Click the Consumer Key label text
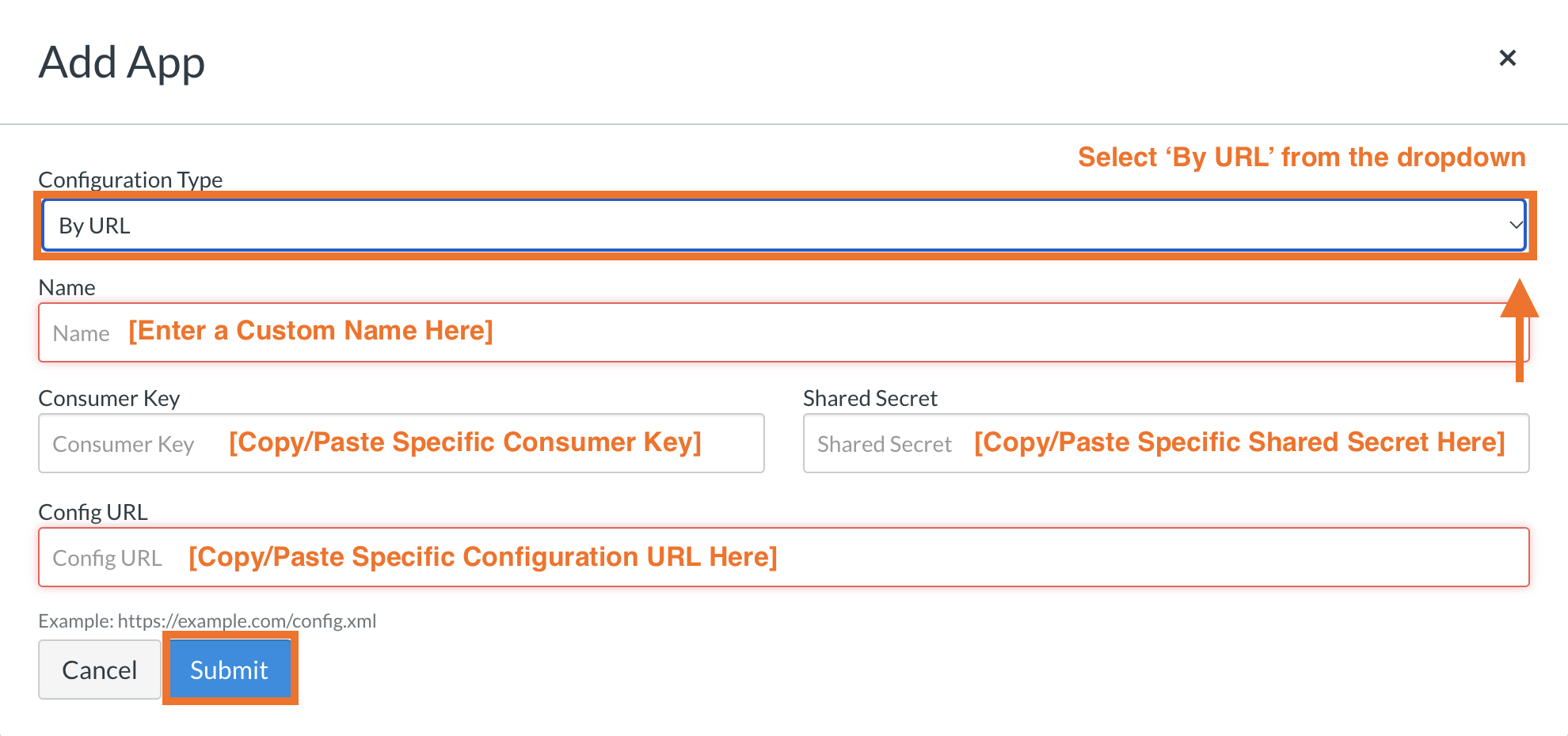 pyautogui.click(x=109, y=398)
